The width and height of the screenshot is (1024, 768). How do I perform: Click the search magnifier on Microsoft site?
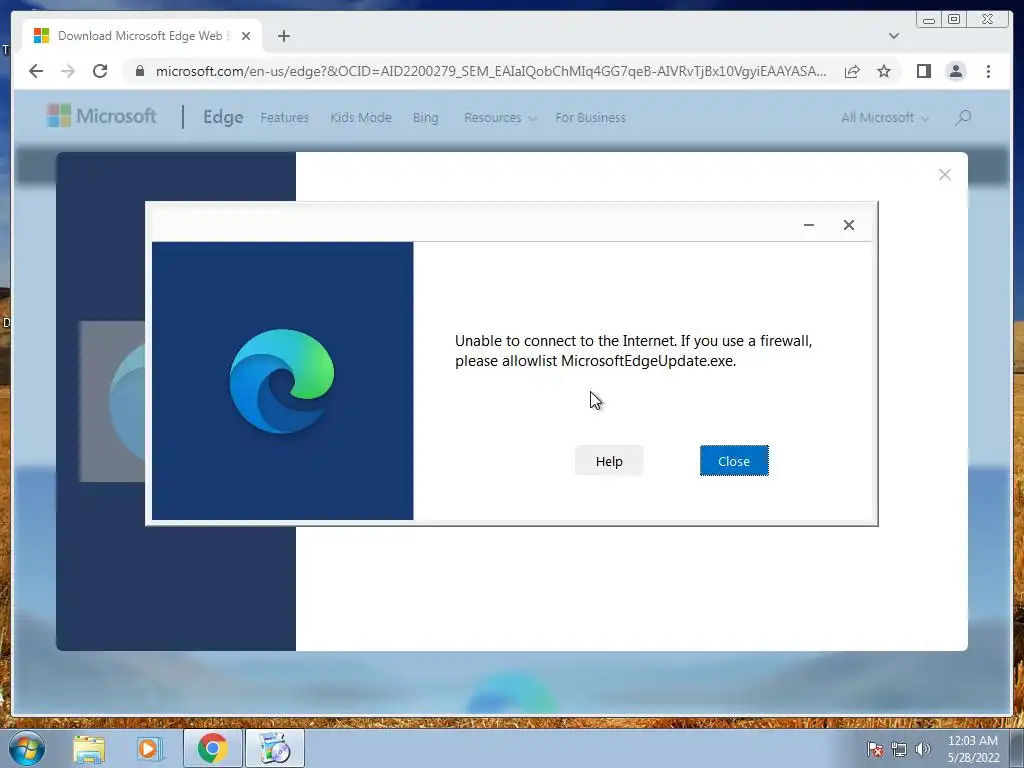963,118
